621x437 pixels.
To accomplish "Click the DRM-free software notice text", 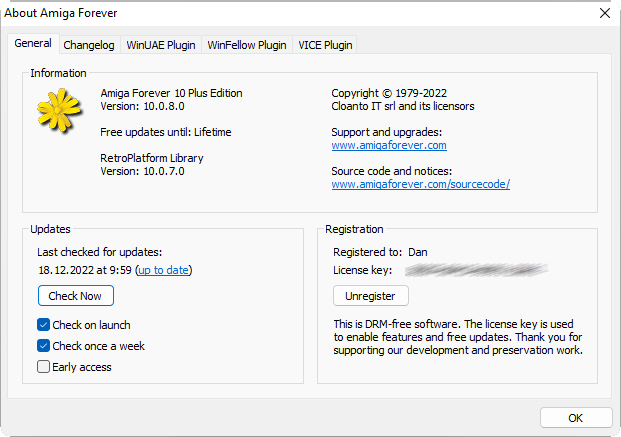I will pos(458,337).
